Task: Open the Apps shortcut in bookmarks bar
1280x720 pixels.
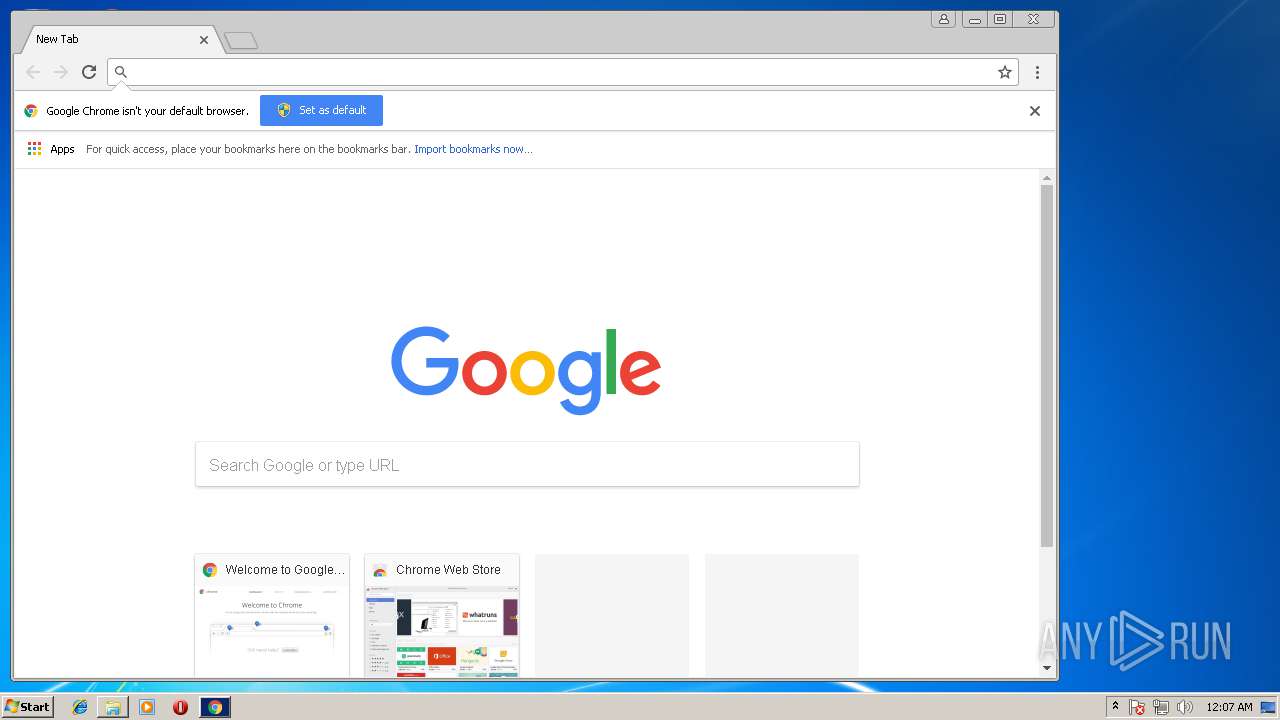Action: tap(51, 149)
